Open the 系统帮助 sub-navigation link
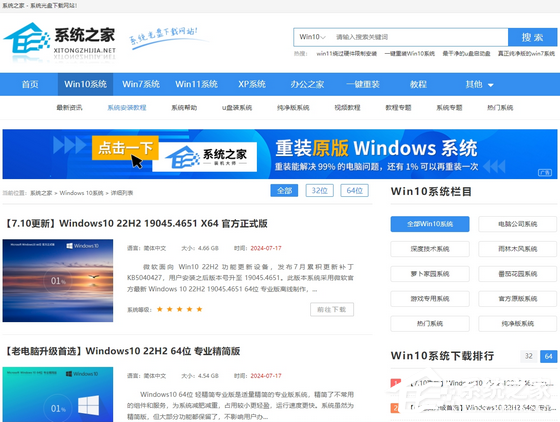This screenshot has height=422, width=560. (x=184, y=107)
